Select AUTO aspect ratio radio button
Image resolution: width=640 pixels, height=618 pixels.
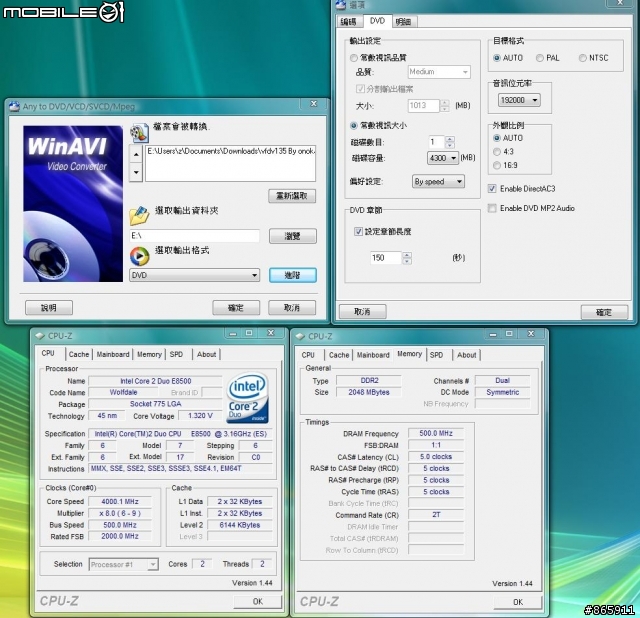(x=497, y=138)
